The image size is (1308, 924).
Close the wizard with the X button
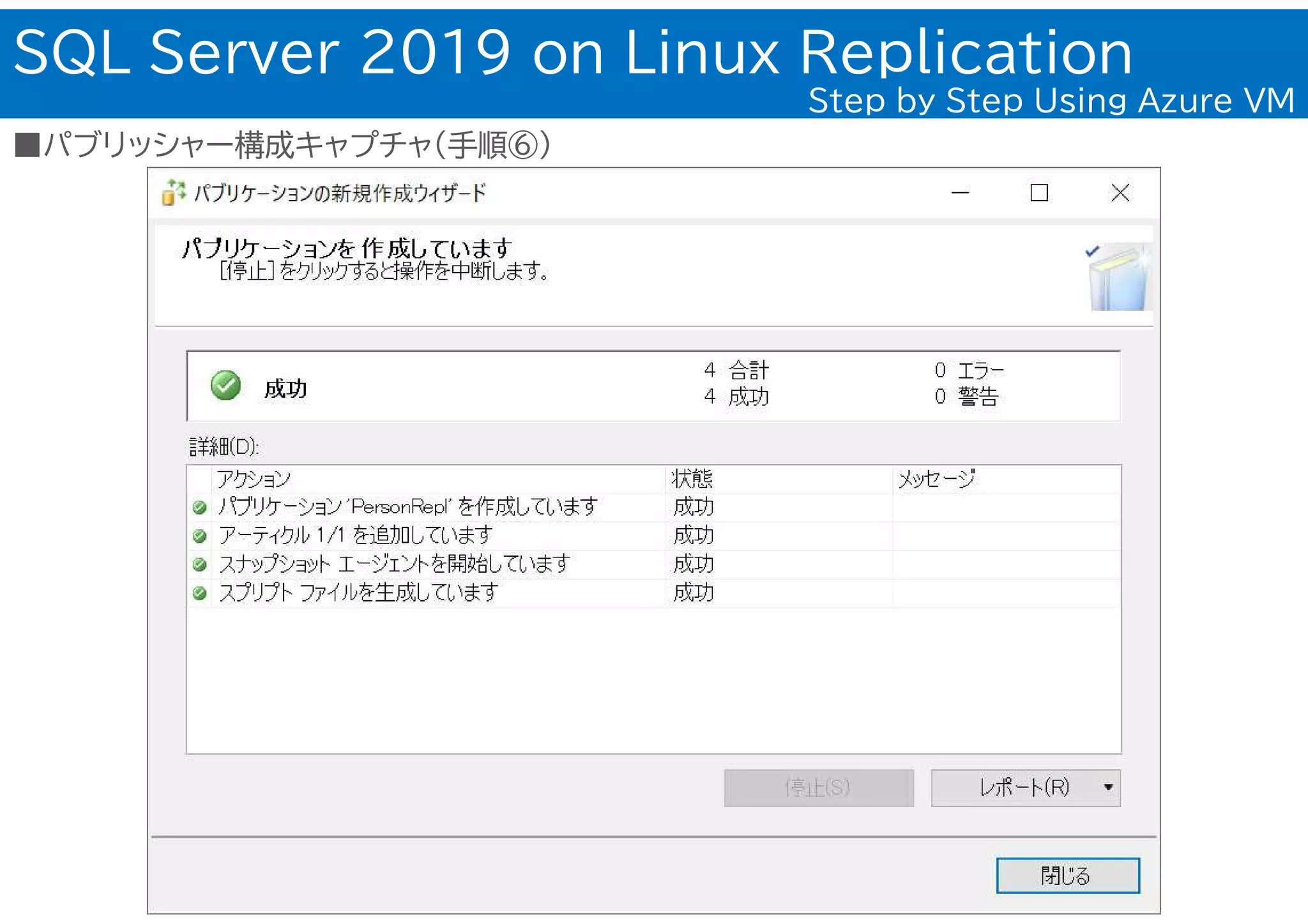coord(1120,192)
